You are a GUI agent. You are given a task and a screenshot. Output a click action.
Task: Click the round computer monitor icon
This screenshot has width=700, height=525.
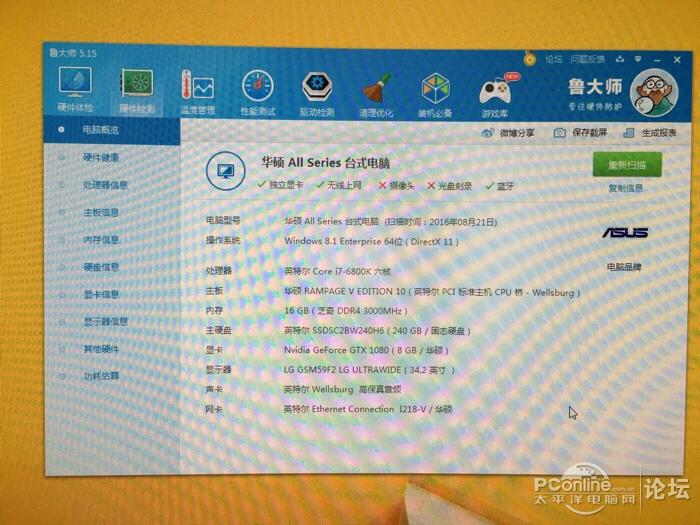tap(226, 171)
